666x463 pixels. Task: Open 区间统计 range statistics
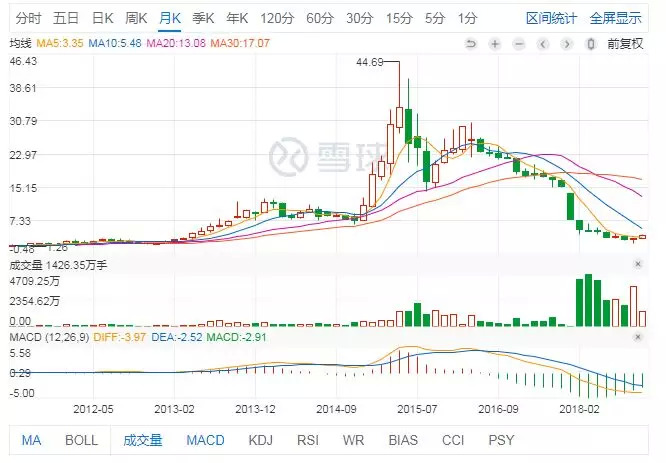(551, 18)
